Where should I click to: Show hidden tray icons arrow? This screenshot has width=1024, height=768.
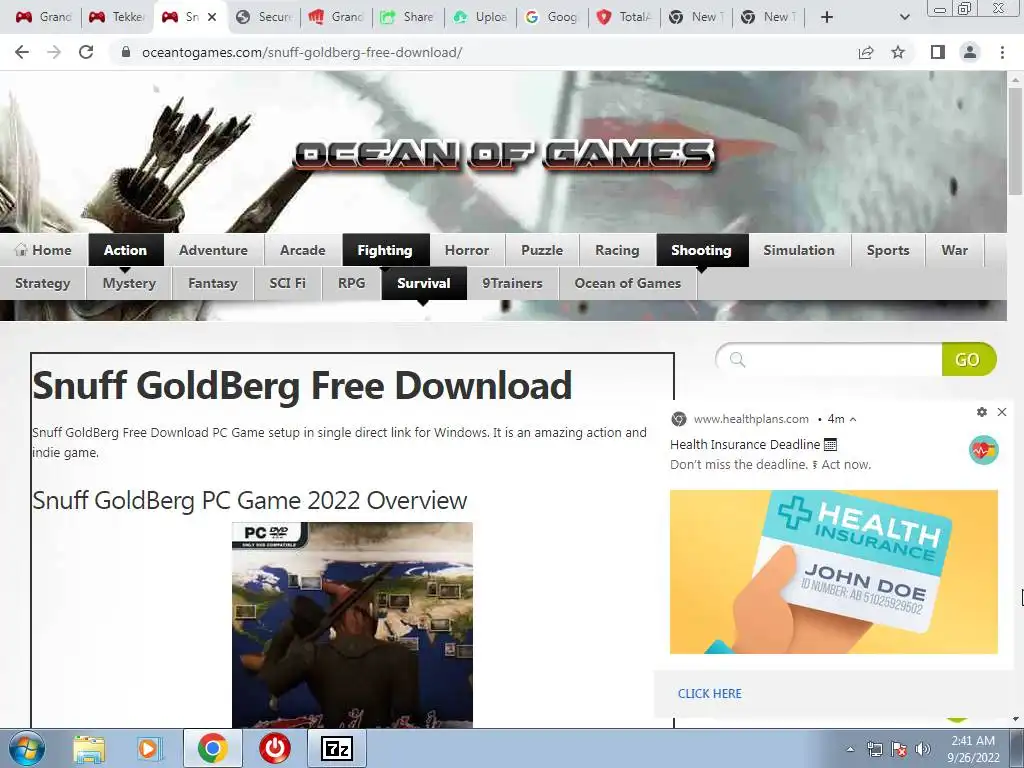coord(850,749)
